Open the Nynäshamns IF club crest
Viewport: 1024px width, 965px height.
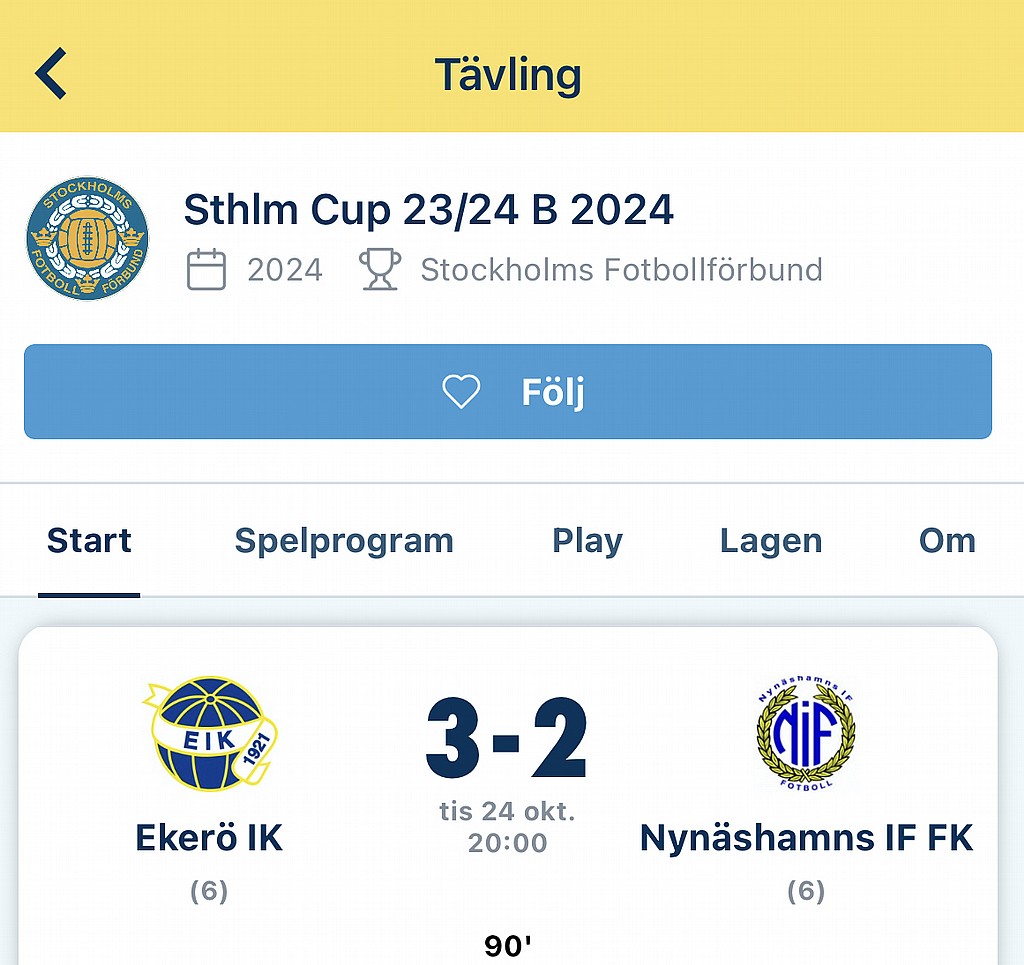point(806,736)
